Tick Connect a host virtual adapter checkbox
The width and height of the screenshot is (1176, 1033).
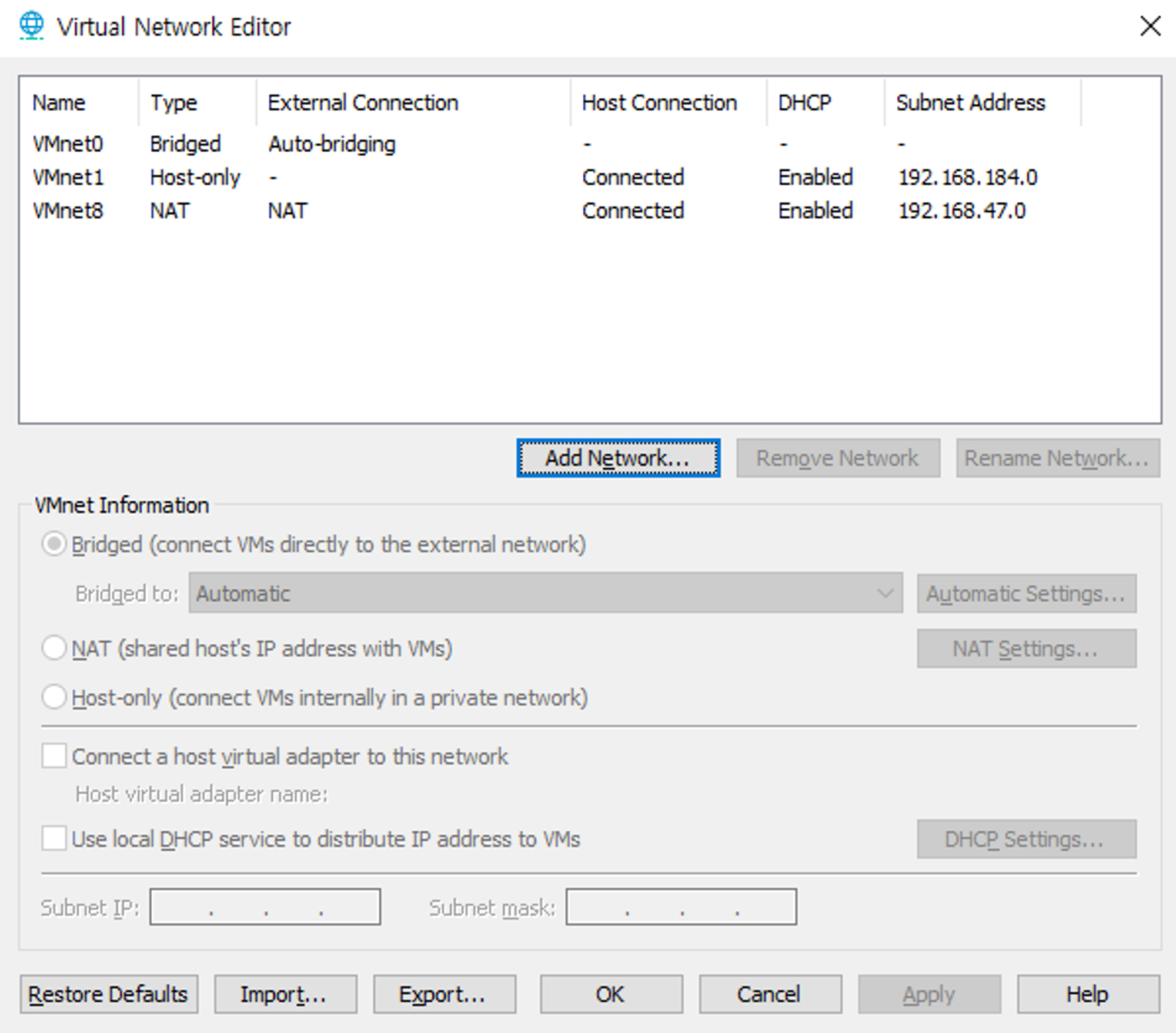click(x=54, y=756)
